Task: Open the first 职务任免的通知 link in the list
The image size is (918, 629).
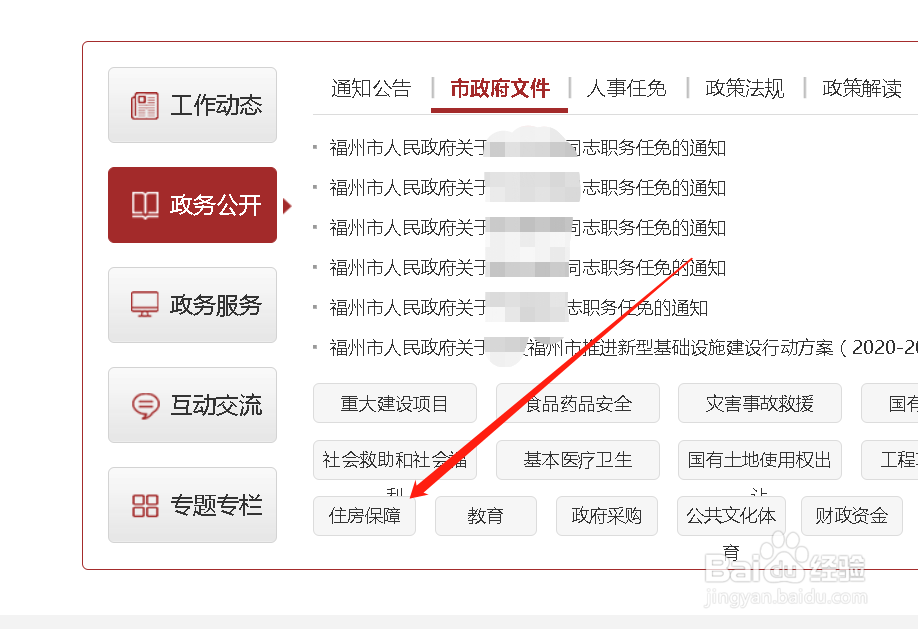Action: (x=527, y=148)
